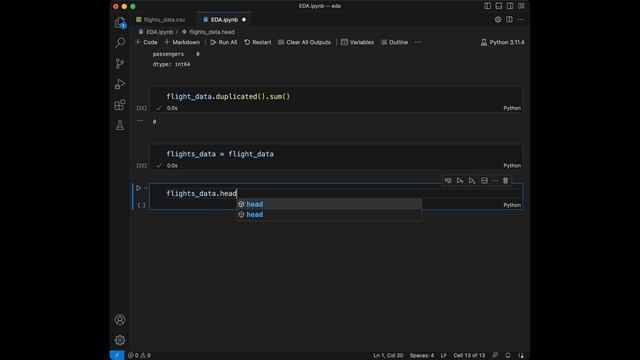Open more cell actions ellipsis
This screenshot has height=360, width=640.
(495, 180)
